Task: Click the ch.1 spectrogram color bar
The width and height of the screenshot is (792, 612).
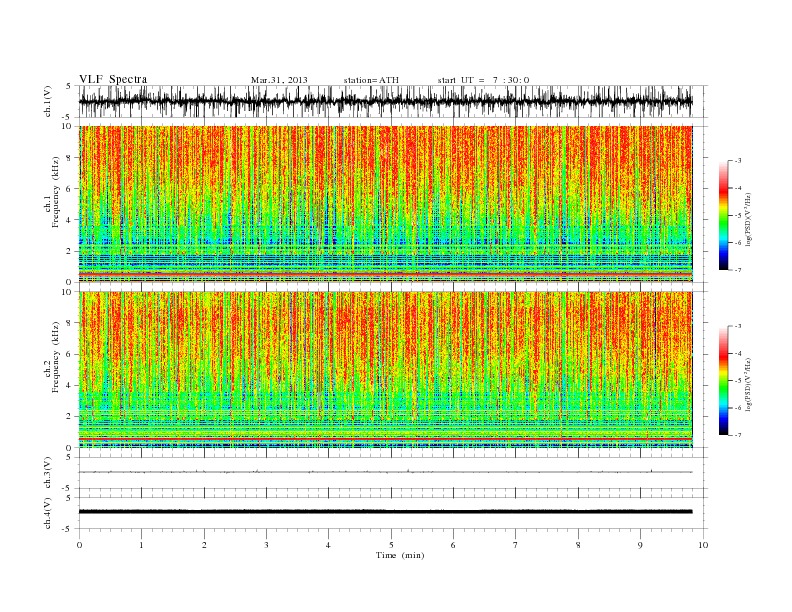Action: click(x=723, y=215)
